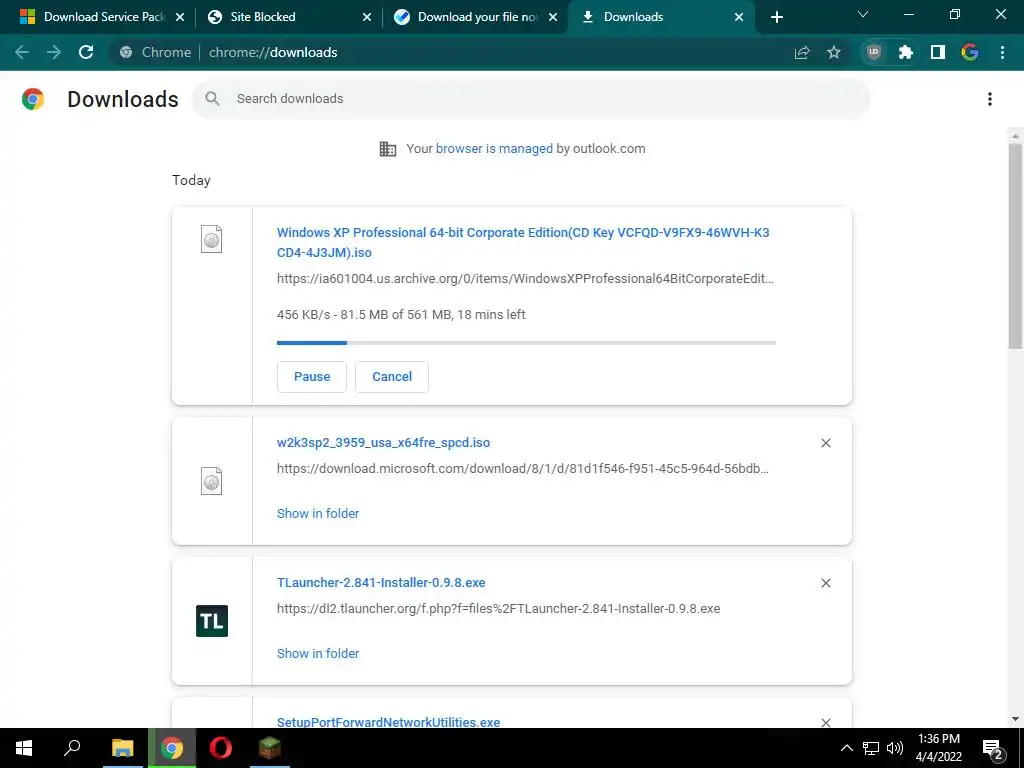Open the tab search chevron
Image resolution: width=1024 pixels, height=768 pixels.
tap(863, 14)
